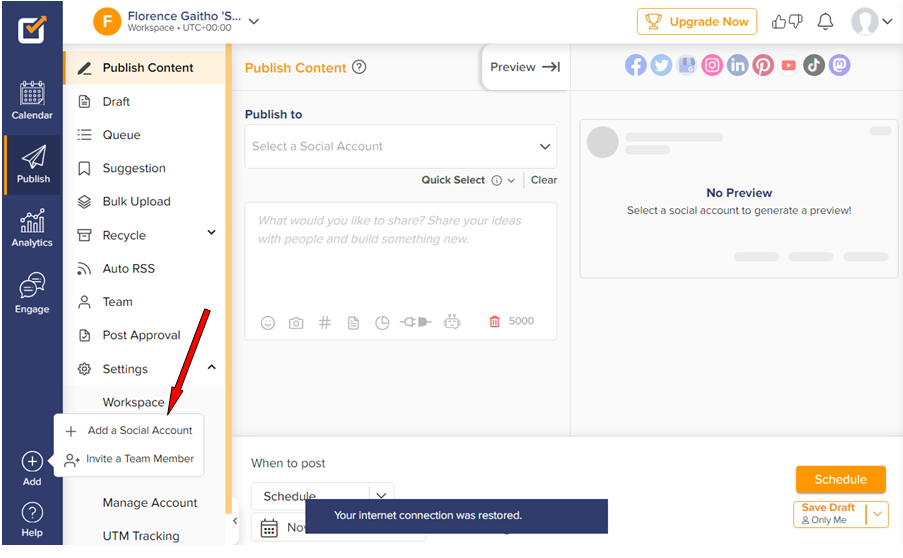Open the workspace switcher dropdown arrow

coord(253,21)
